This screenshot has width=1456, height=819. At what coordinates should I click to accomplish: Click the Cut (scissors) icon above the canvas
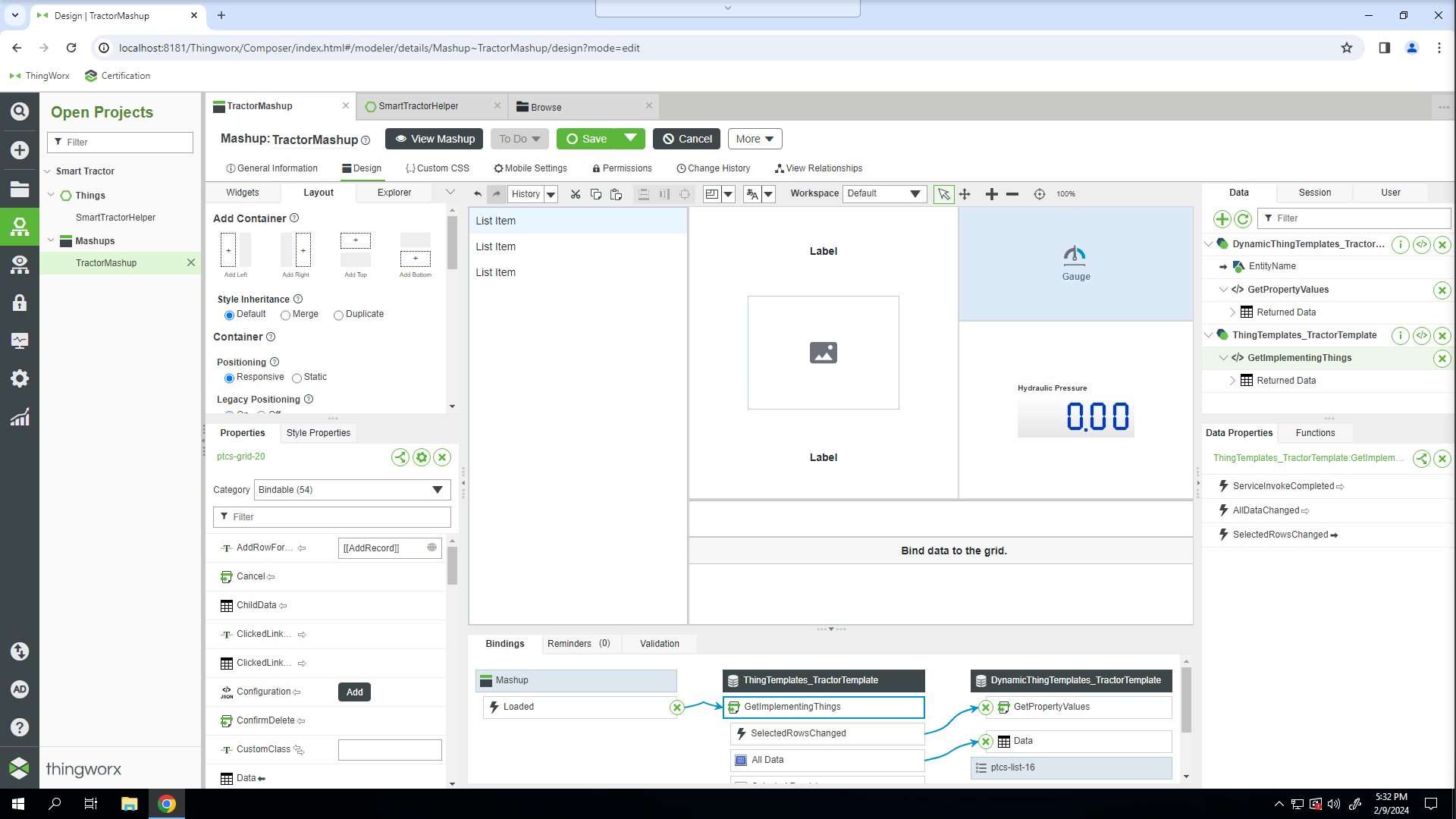575,194
